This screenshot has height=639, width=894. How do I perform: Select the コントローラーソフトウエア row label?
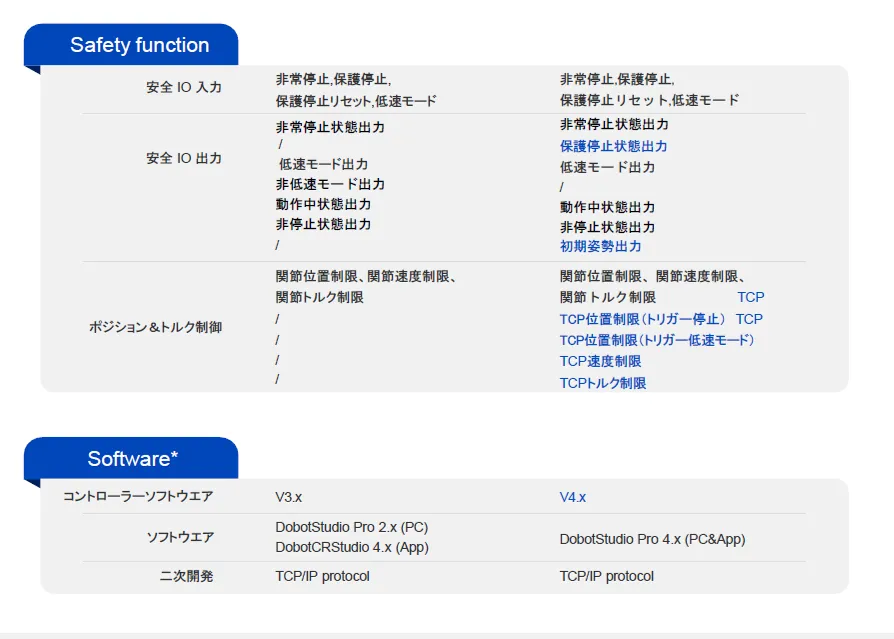[138, 496]
